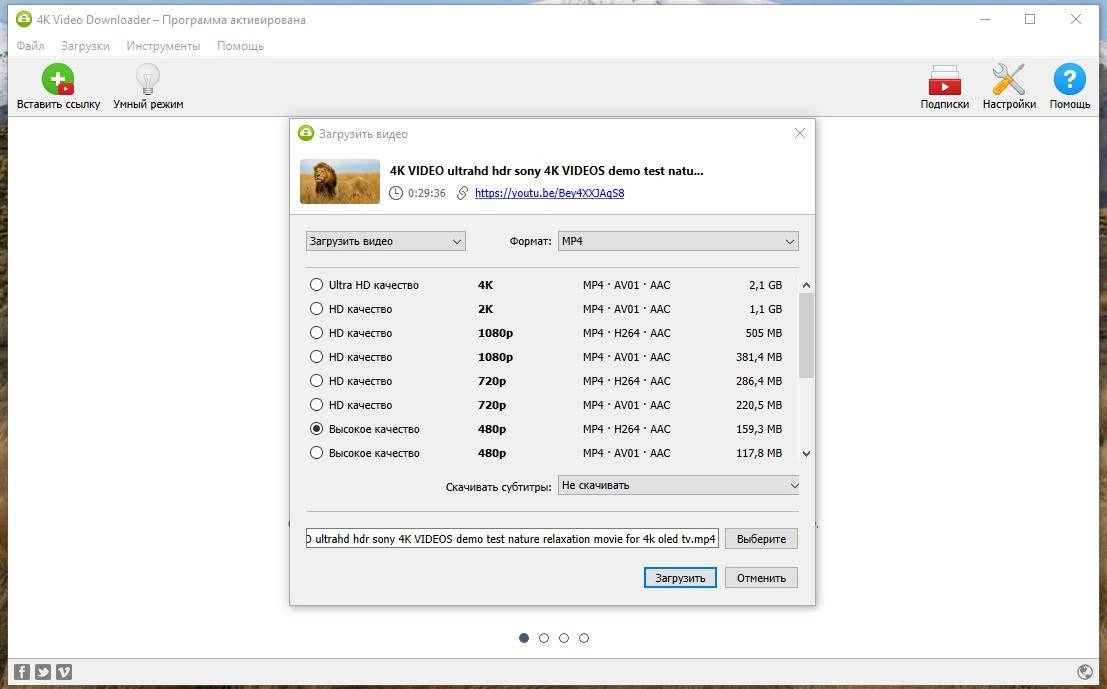This screenshot has width=1107, height=689.
Task: Click the file name path input field
Action: click(513, 539)
